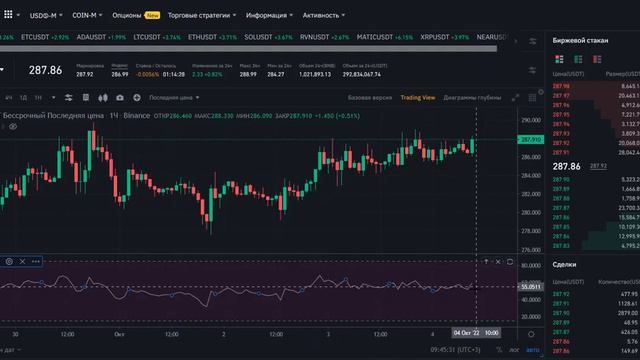Click ask price 287.95 in order book

click(x=561, y=115)
